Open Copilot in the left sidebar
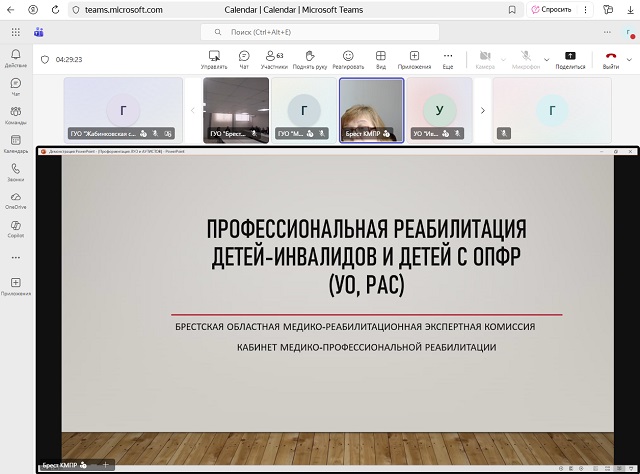640x474 pixels. pyautogui.click(x=16, y=229)
